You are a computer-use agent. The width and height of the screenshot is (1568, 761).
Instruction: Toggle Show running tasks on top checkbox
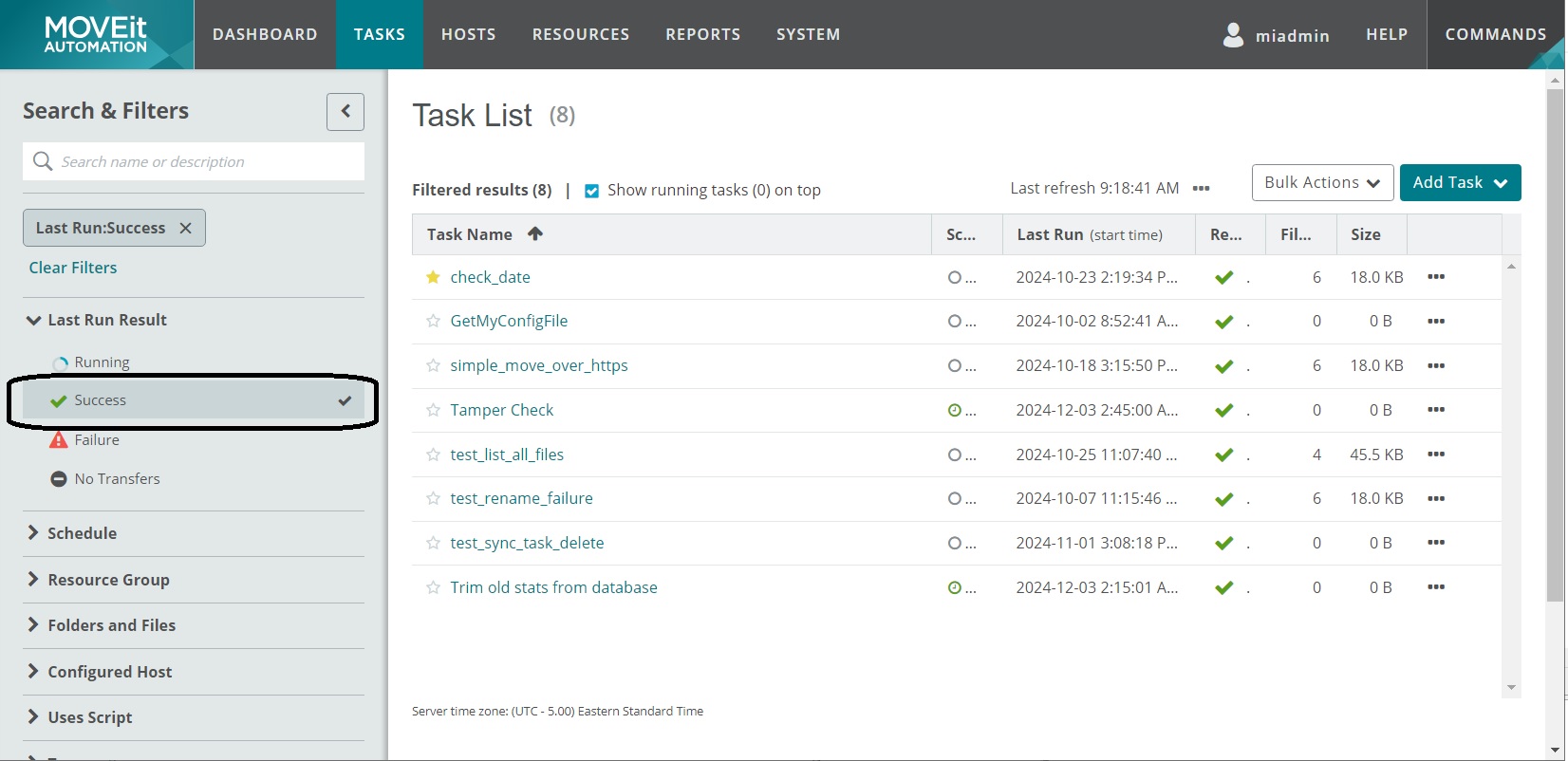click(x=591, y=191)
